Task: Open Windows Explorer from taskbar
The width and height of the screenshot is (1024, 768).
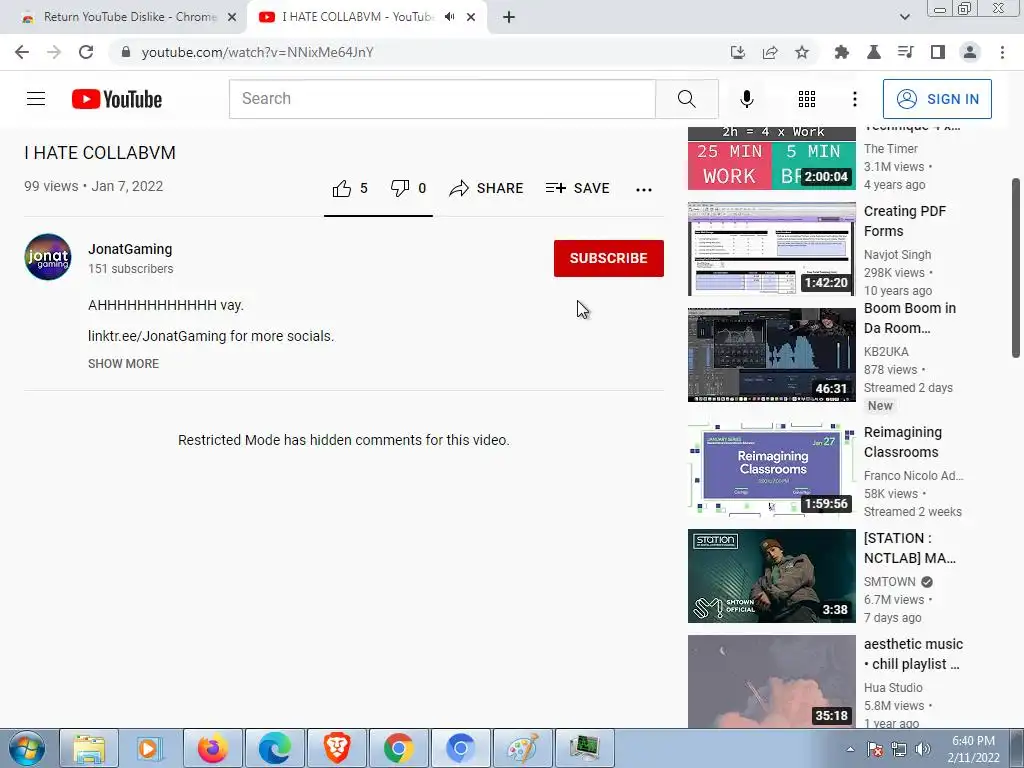Action: (89, 748)
